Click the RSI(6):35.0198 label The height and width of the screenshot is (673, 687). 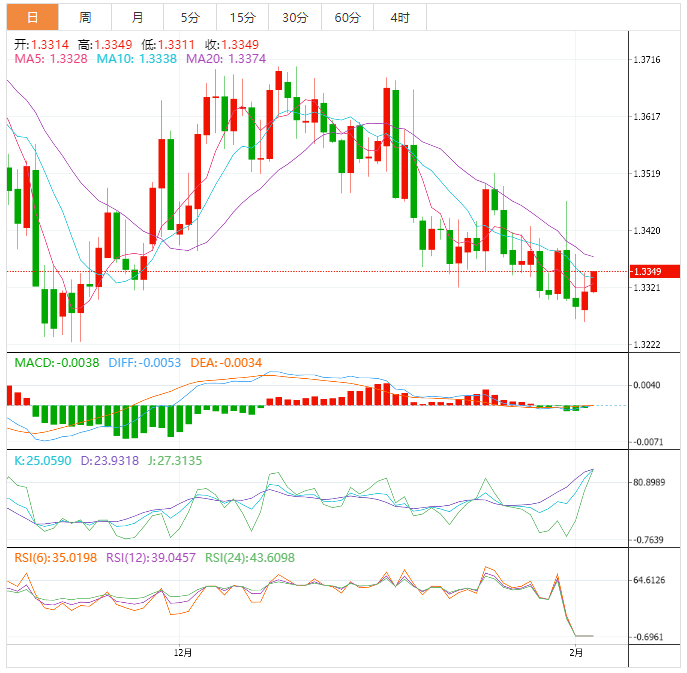click(x=56, y=558)
